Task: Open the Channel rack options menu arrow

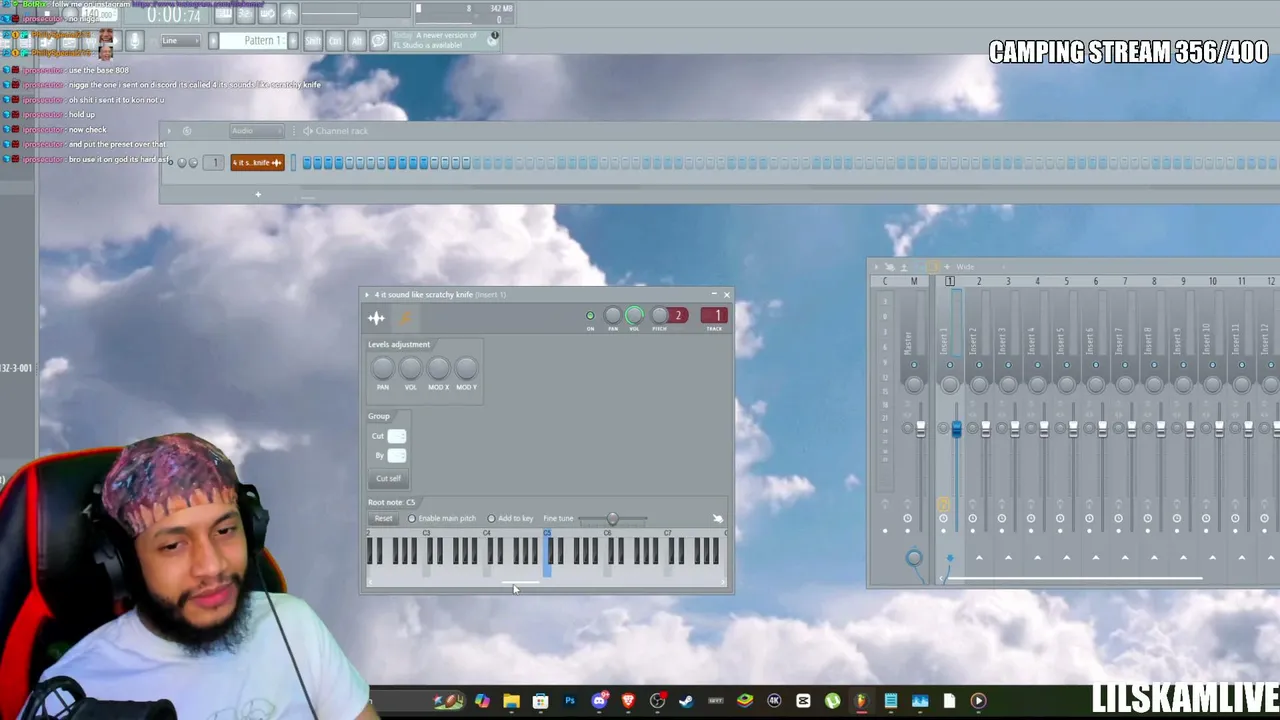Action: coord(169,131)
